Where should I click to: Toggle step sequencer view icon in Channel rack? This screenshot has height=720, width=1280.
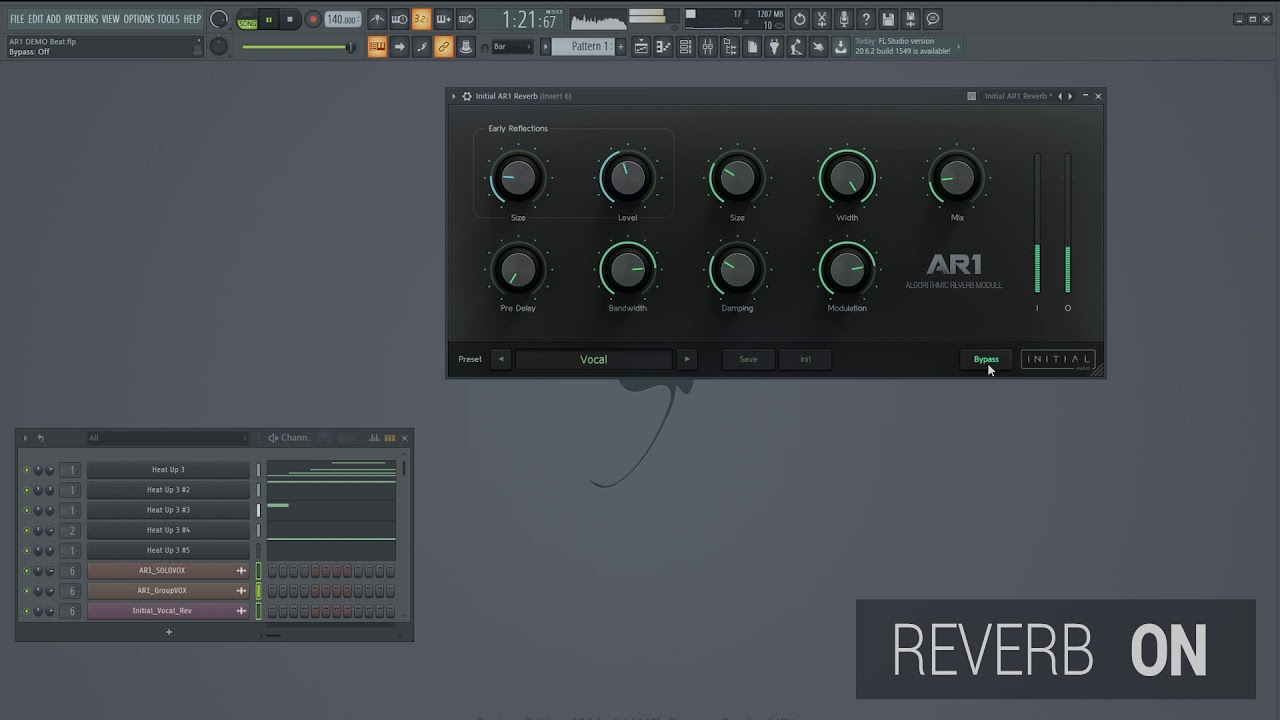tap(389, 438)
